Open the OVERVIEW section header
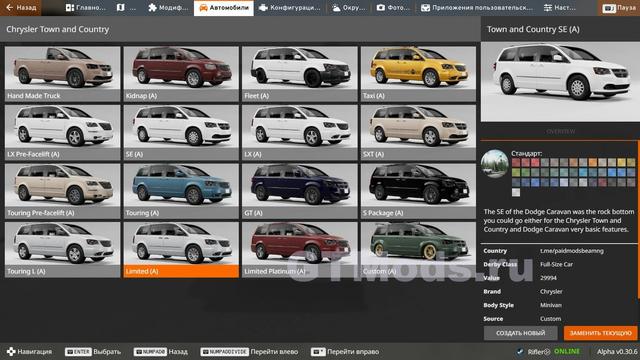 click(560, 131)
